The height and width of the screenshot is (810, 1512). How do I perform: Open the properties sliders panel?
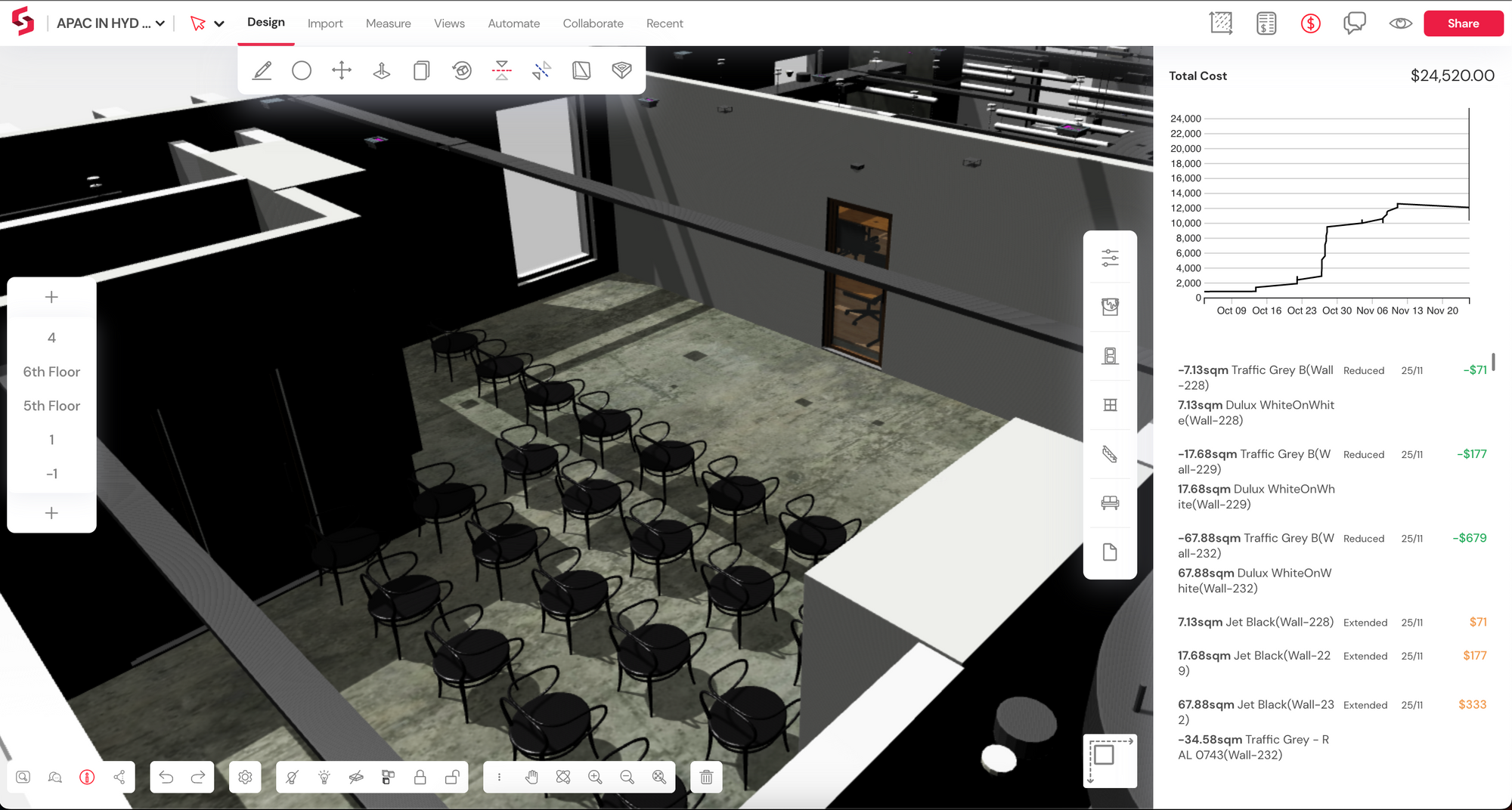[1110, 258]
